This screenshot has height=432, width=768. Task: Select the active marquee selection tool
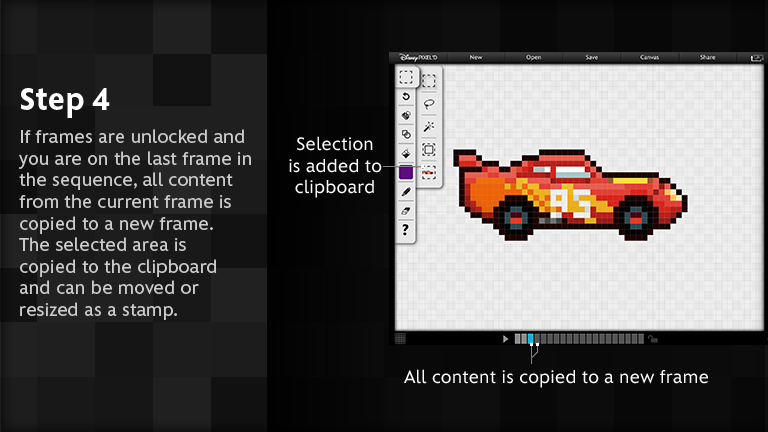pyautogui.click(x=406, y=77)
